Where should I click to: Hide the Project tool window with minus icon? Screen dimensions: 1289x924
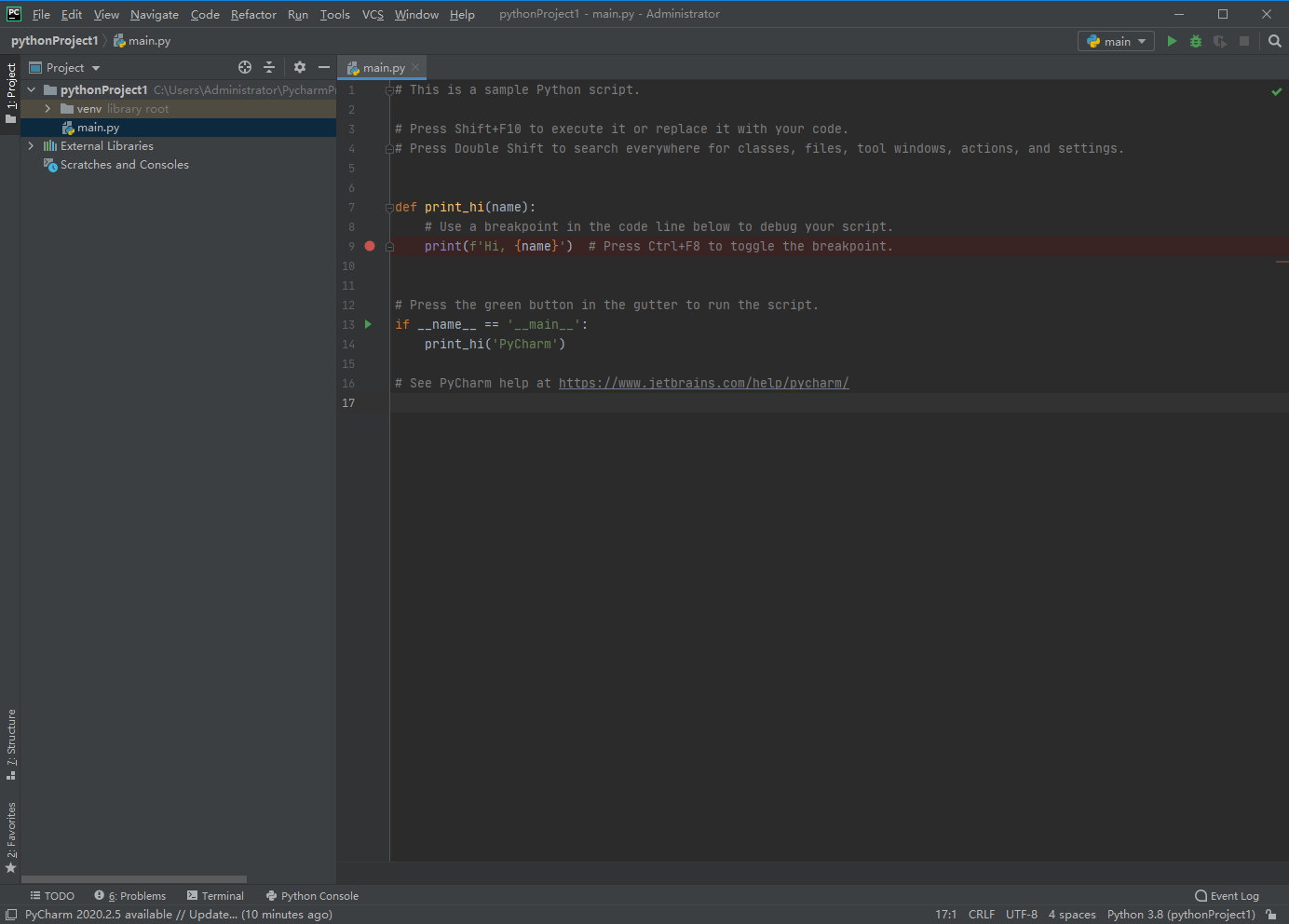(322, 67)
